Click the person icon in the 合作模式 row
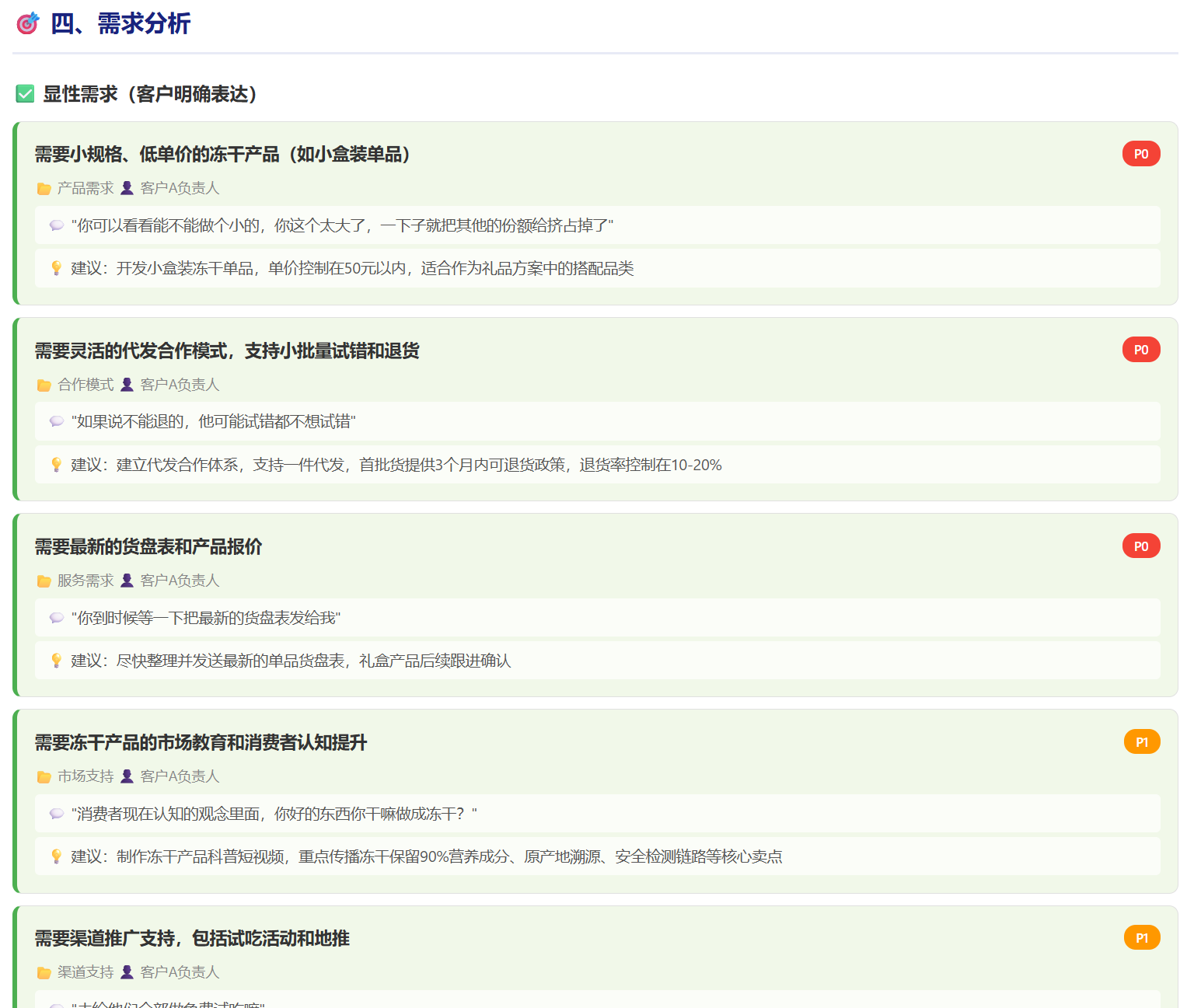 click(x=127, y=385)
